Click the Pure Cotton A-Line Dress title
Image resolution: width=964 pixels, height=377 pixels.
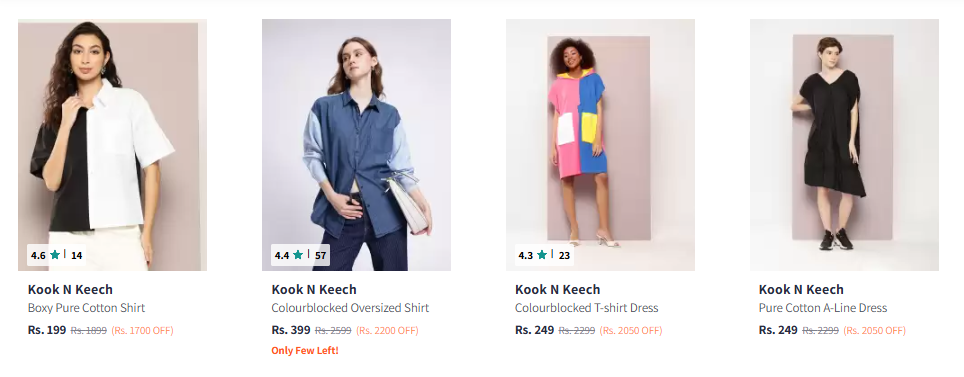point(823,308)
